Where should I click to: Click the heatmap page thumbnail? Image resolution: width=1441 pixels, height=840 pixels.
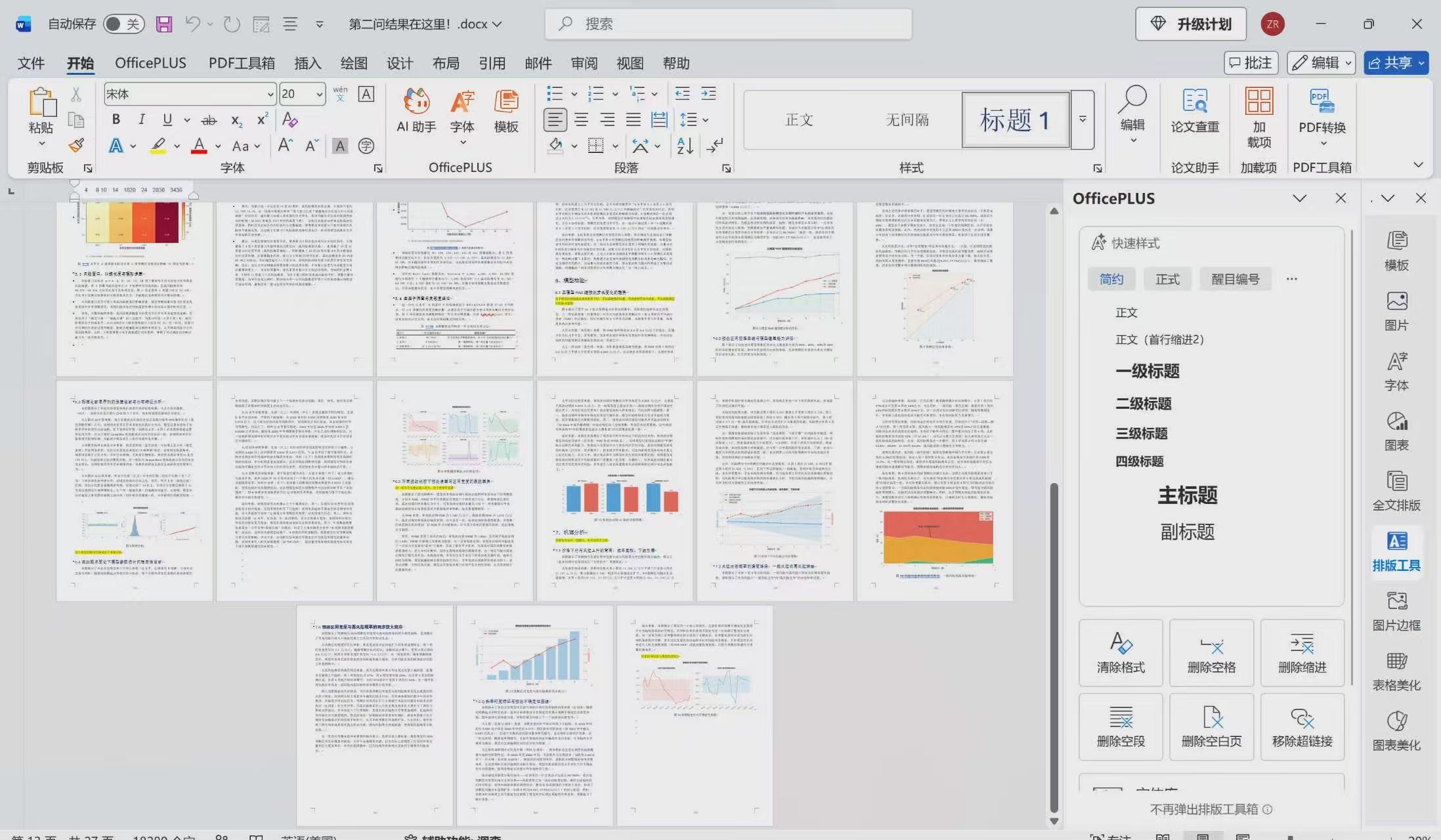point(134,289)
